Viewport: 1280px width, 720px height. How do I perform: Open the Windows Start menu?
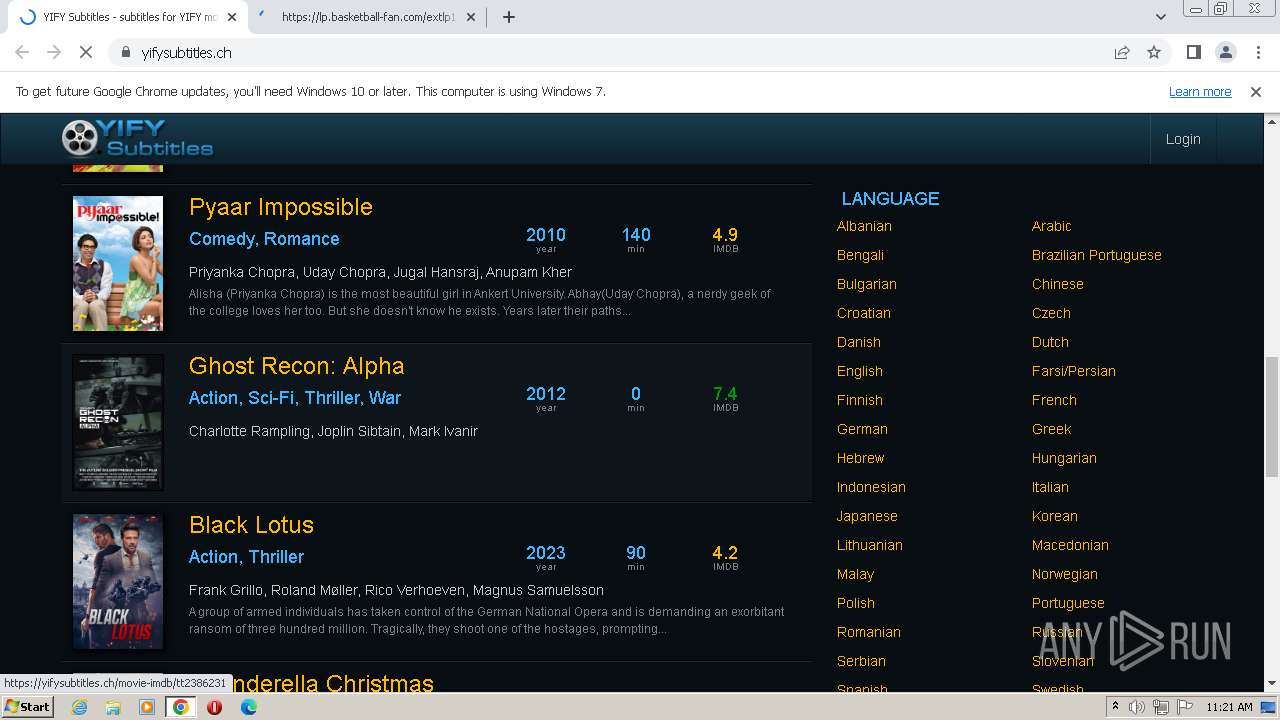pyautogui.click(x=27, y=707)
